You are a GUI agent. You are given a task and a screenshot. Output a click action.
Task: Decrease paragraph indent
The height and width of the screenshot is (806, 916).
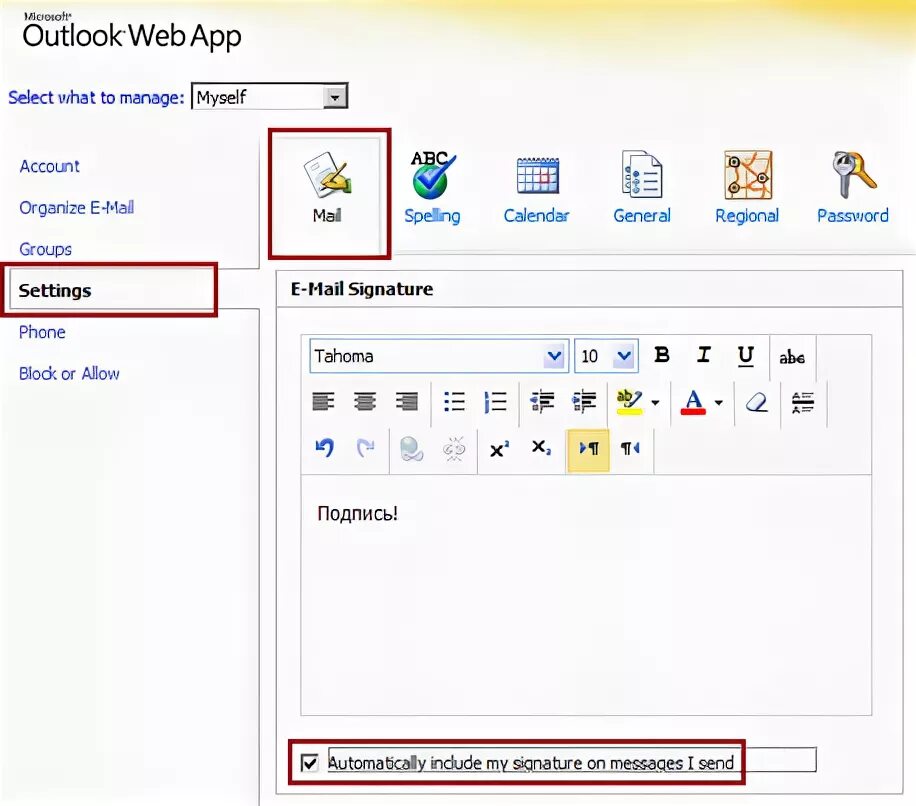[542, 402]
